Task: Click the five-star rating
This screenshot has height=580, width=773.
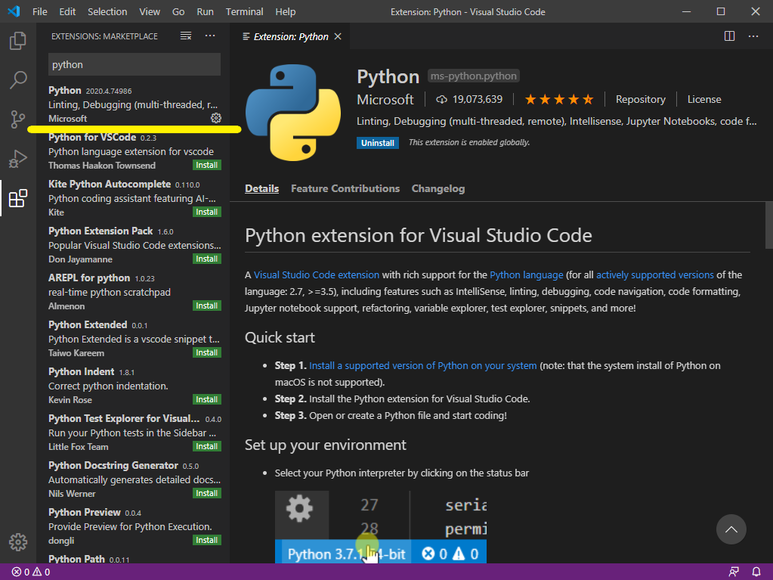Action: (559, 100)
